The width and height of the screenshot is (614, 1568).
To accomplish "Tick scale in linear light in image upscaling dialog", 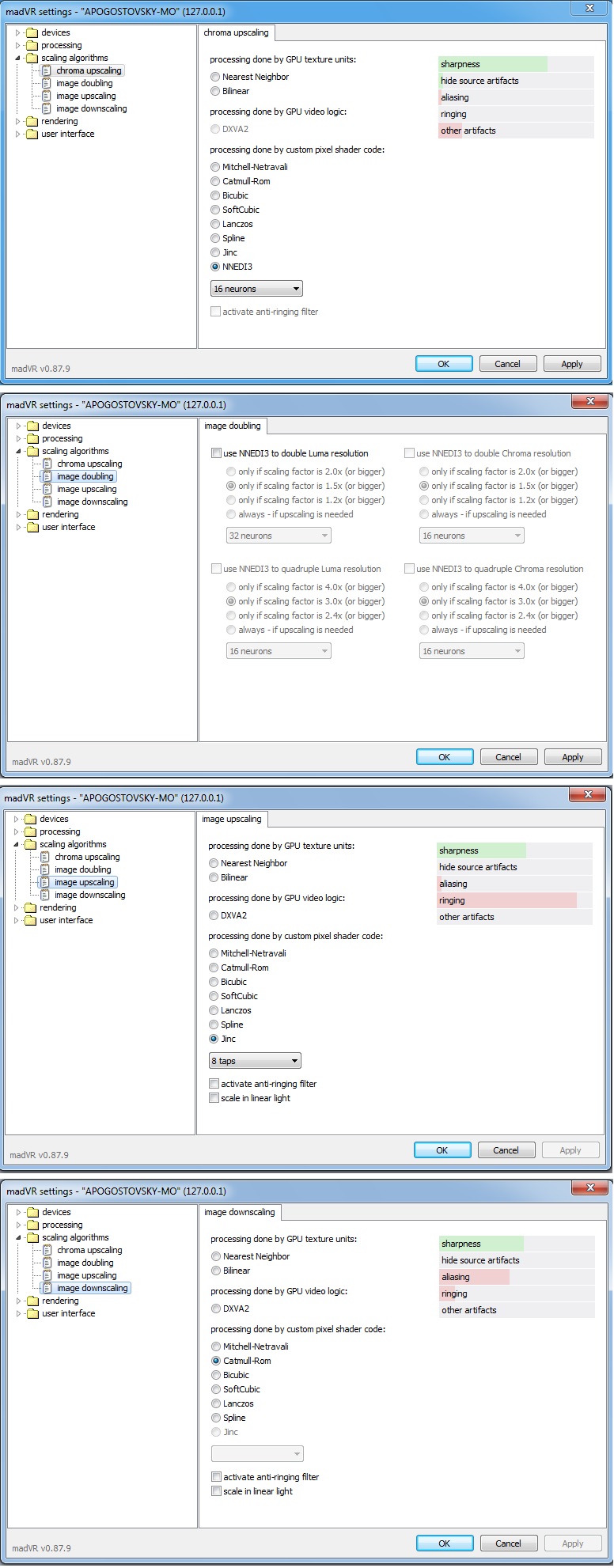I will [214, 1098].
